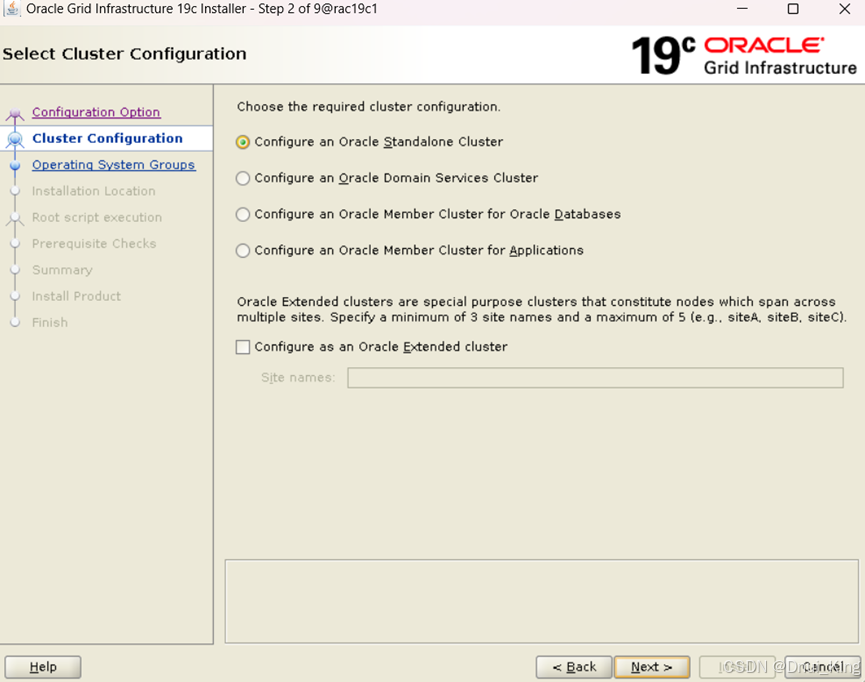This screenshot has height=682, width=865.
Task: Click 'Choose the required cluster configuration' text
Action: [369, 107]
